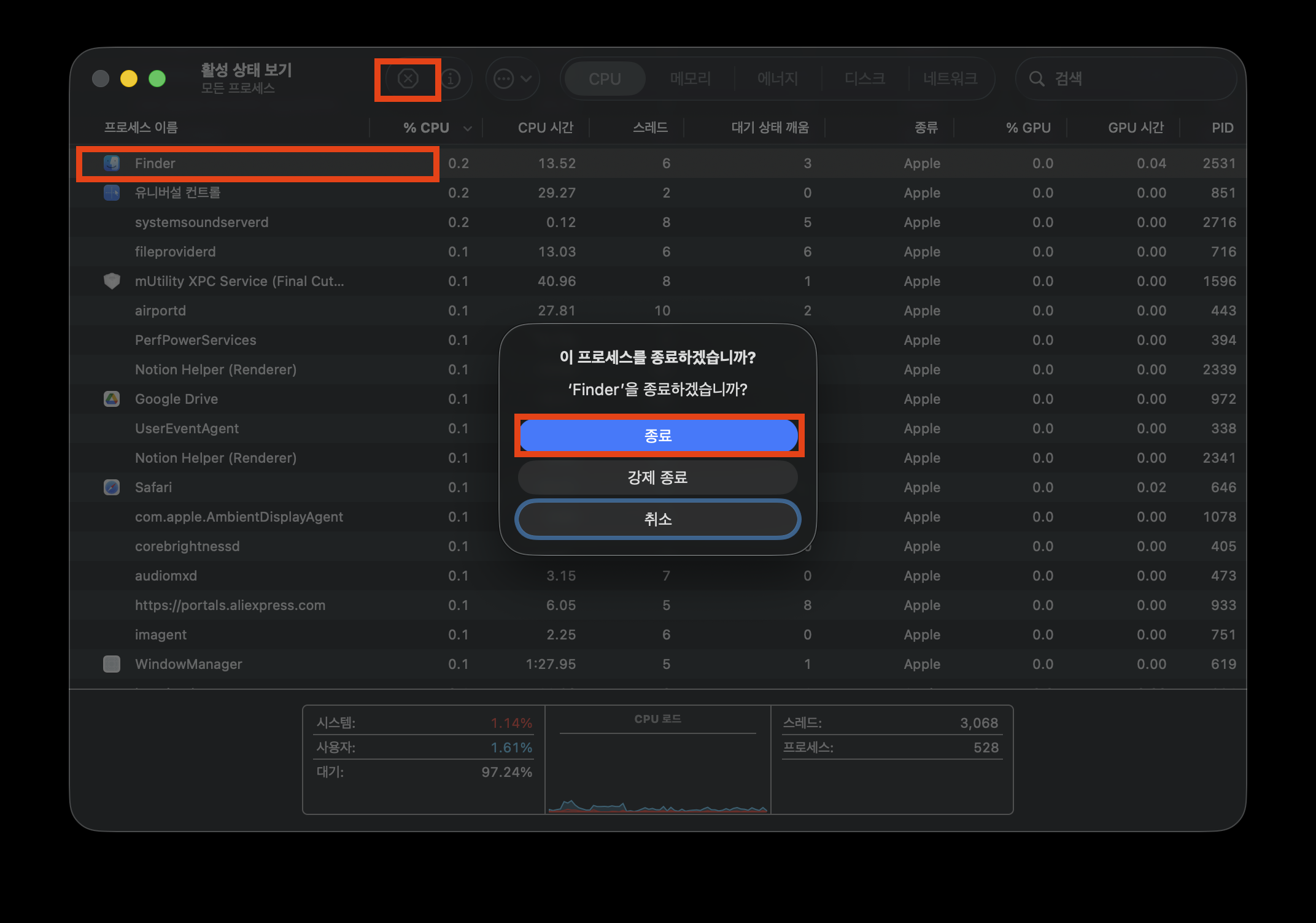Switch to the 네트워크 tab

click(x=950, y=79)
